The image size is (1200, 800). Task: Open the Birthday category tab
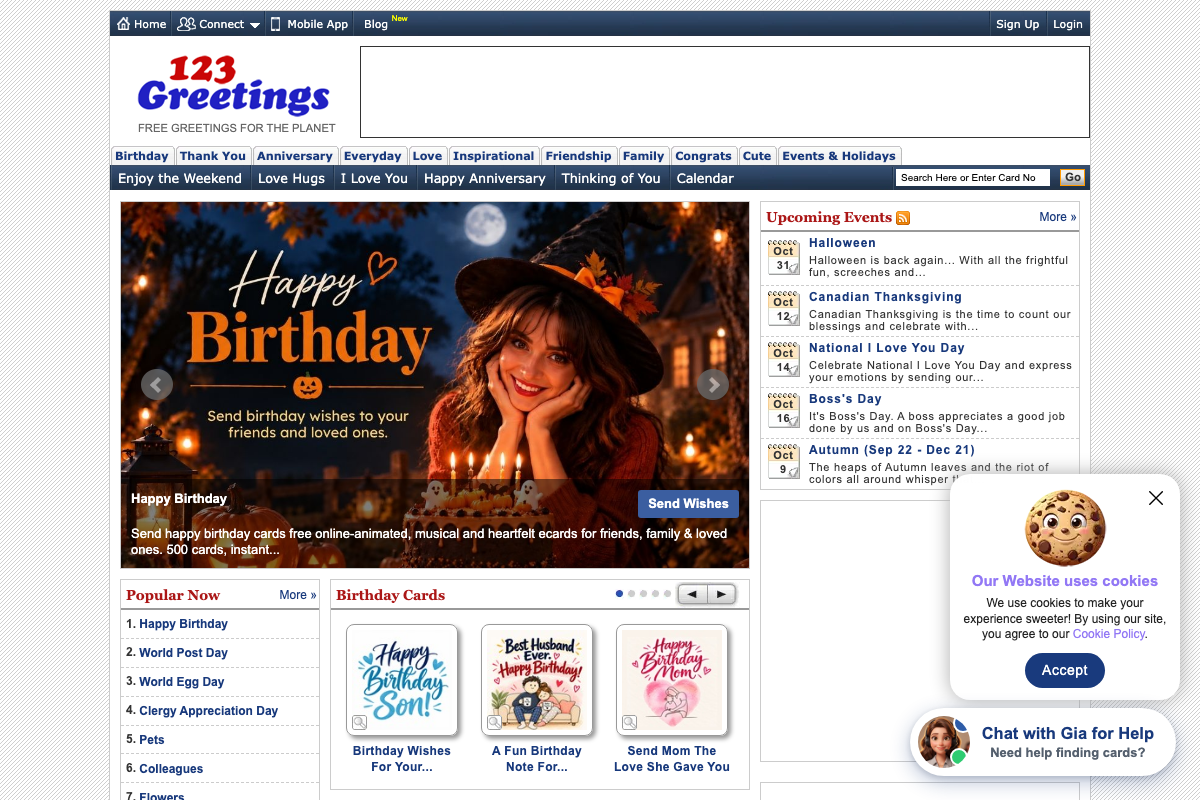142,156
